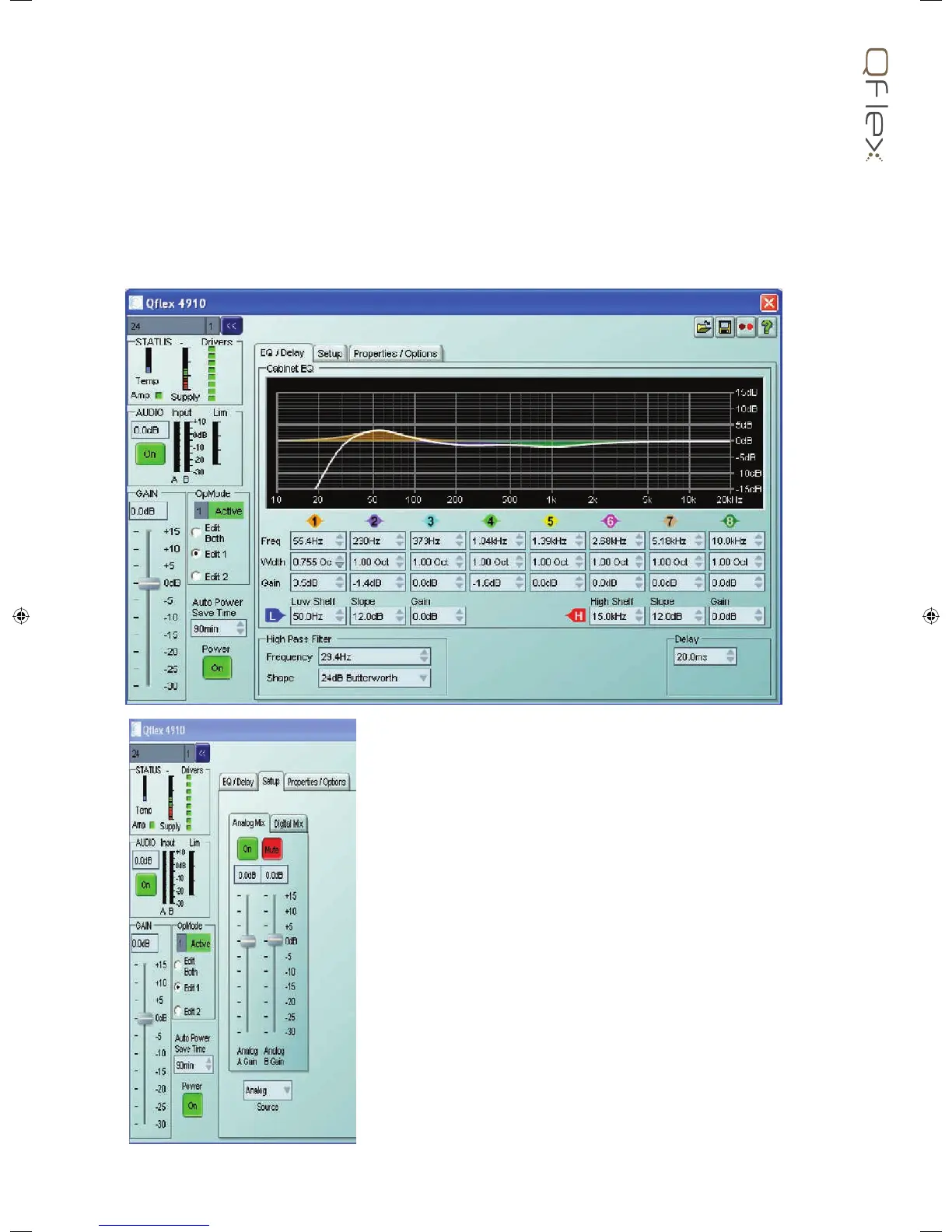This screenshot has height=1232, width=952.
Task: Click title bar icon of EQ/Delay window
Action: click(136, 303)
